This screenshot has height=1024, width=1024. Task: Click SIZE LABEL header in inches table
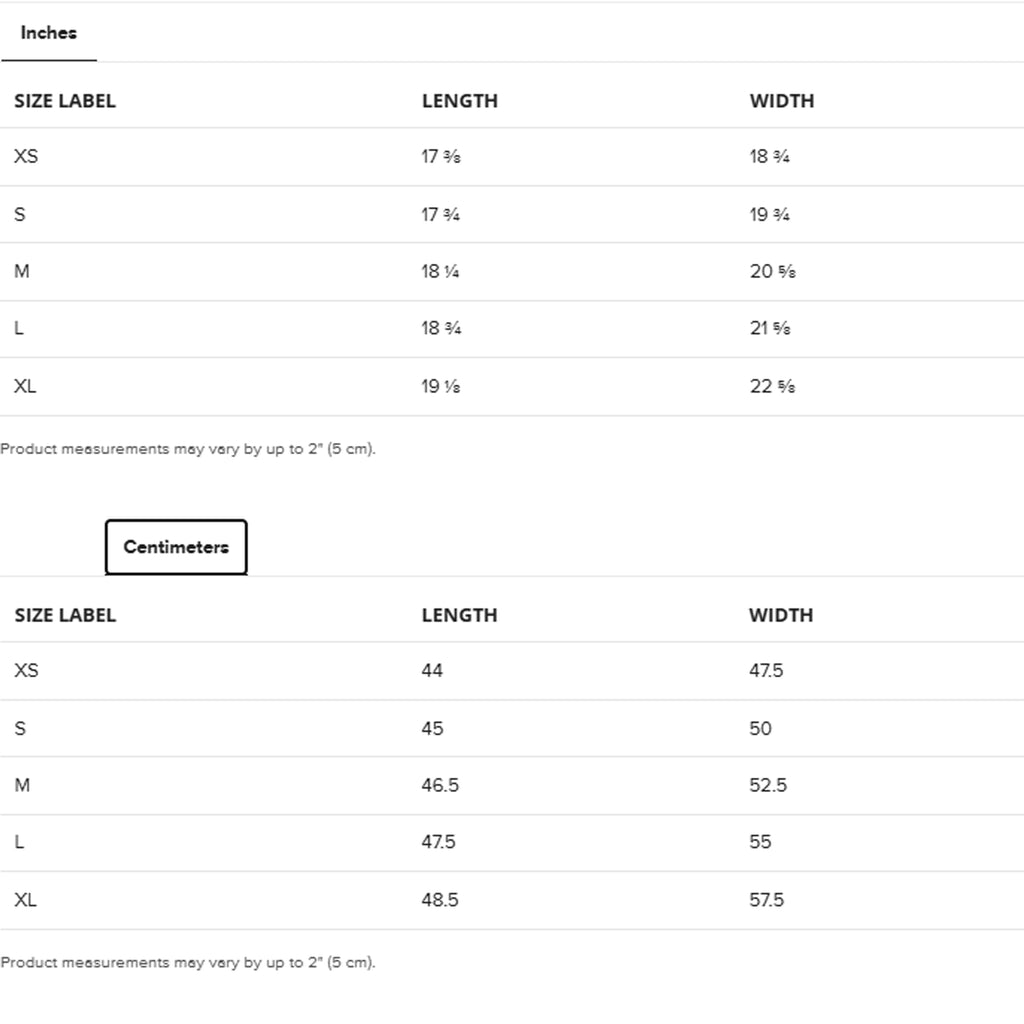[65, 101]
